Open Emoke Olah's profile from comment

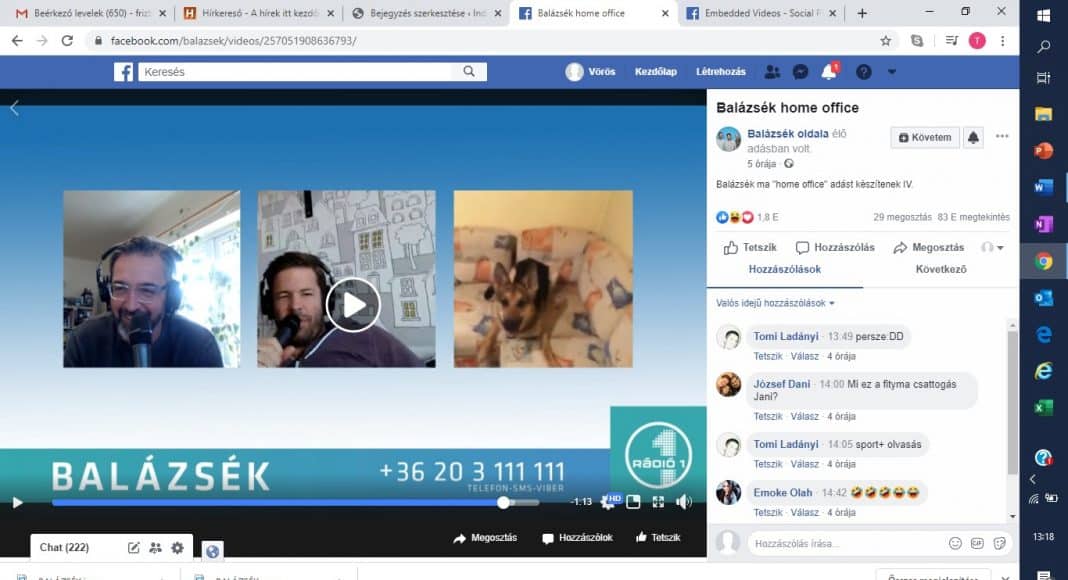(783, 492)
